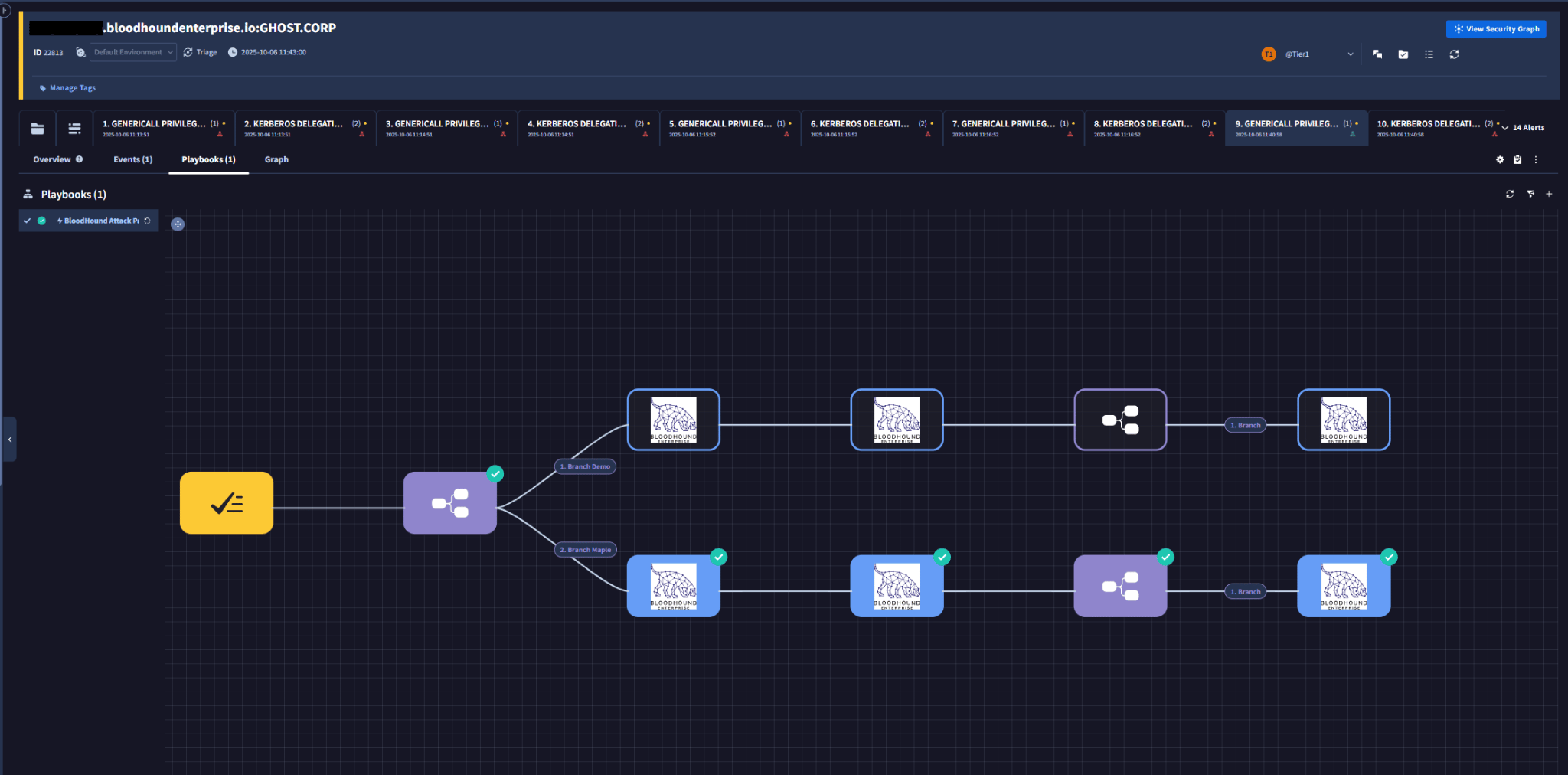Switch to the Playbooks (1) tab

pyautogui.click(x=208, y=159)
